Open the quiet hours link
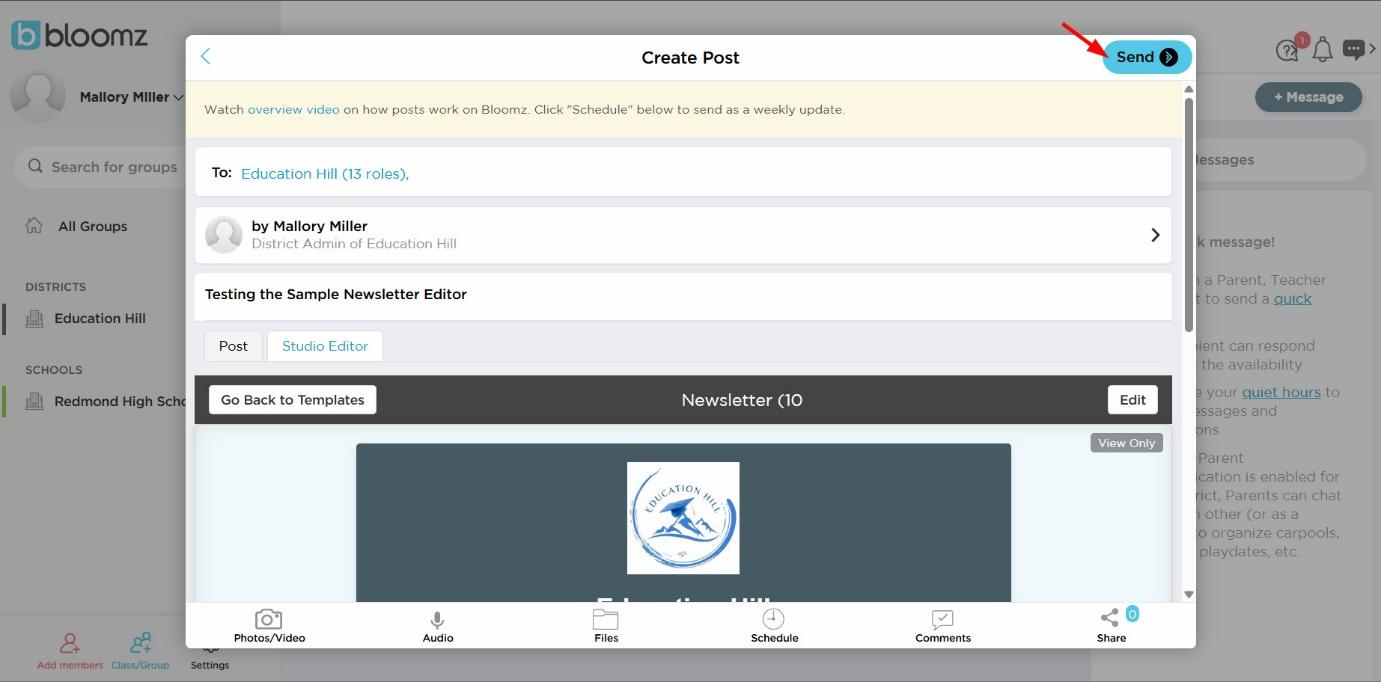1381x682 pixels. 1281,392
